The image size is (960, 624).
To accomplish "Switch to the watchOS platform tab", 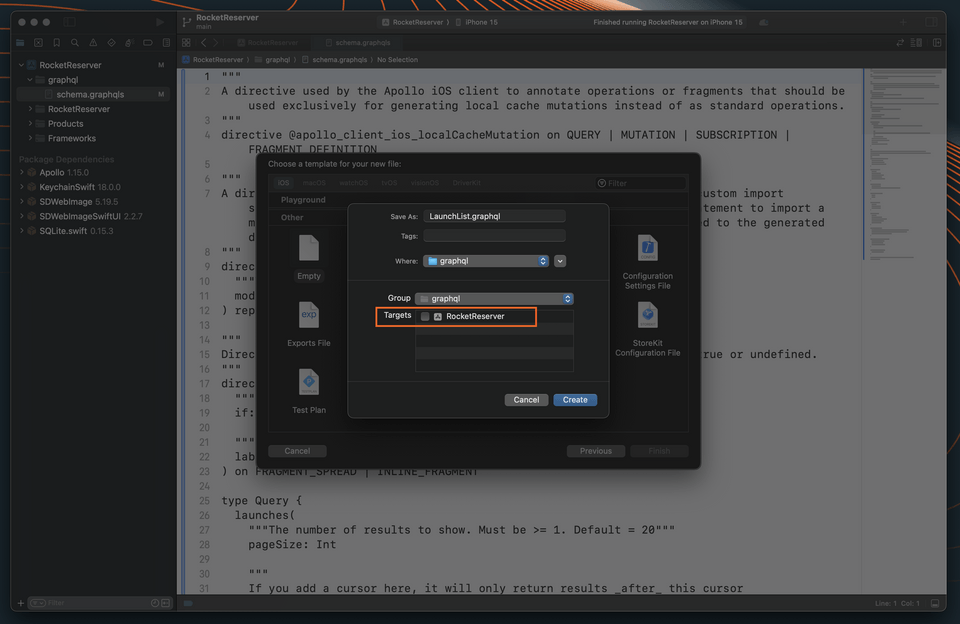I will point(353,183).
